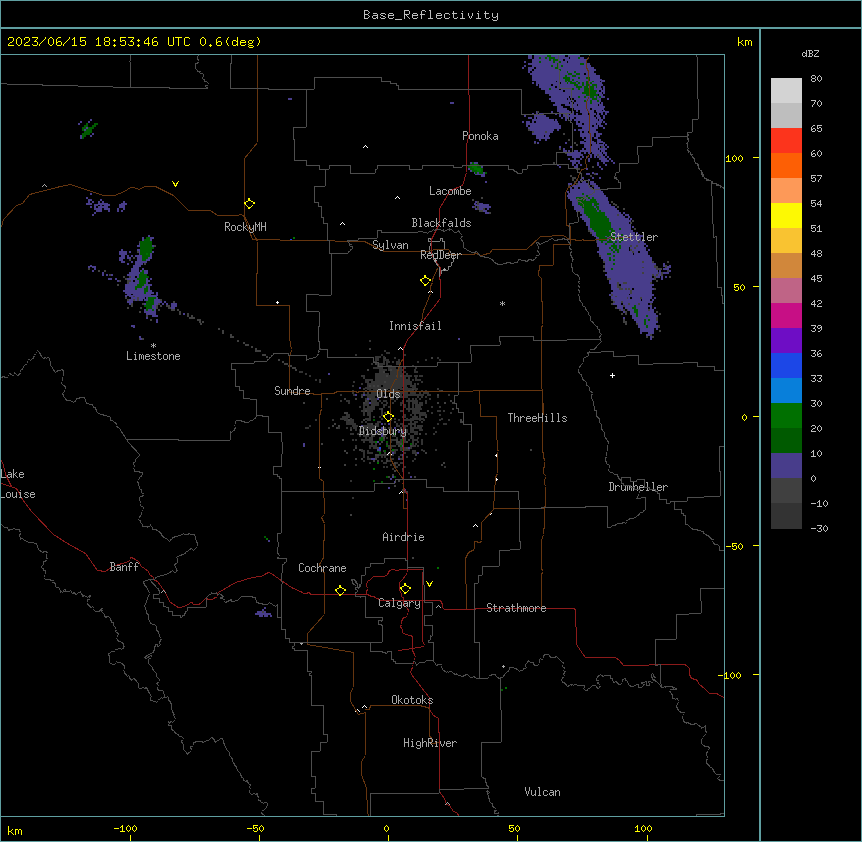Screen dimensions: 862x842
Task: Click the asterisk marker east of Innisfail
Action: [x=502, y=303]
